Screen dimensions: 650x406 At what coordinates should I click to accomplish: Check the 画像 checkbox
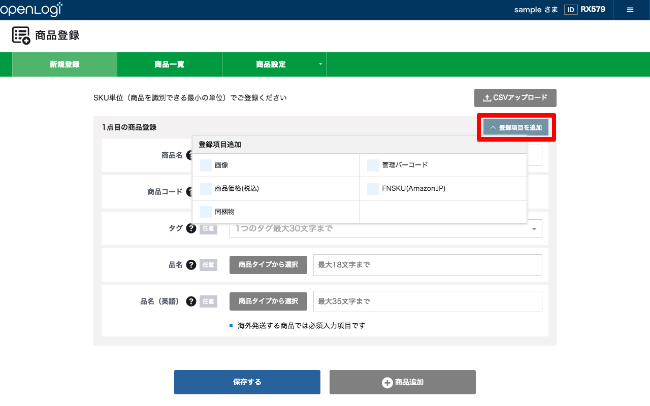coord(206,165)
